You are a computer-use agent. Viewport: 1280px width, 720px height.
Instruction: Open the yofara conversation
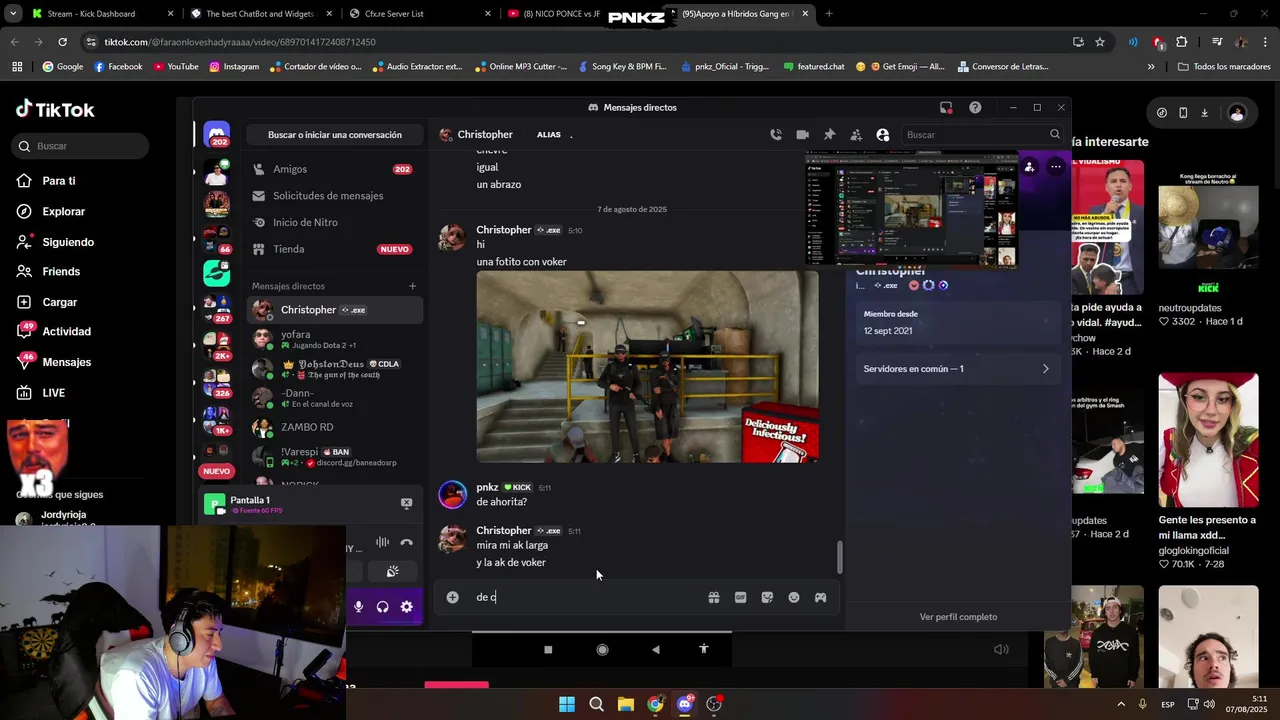click(x=334, y=339)
